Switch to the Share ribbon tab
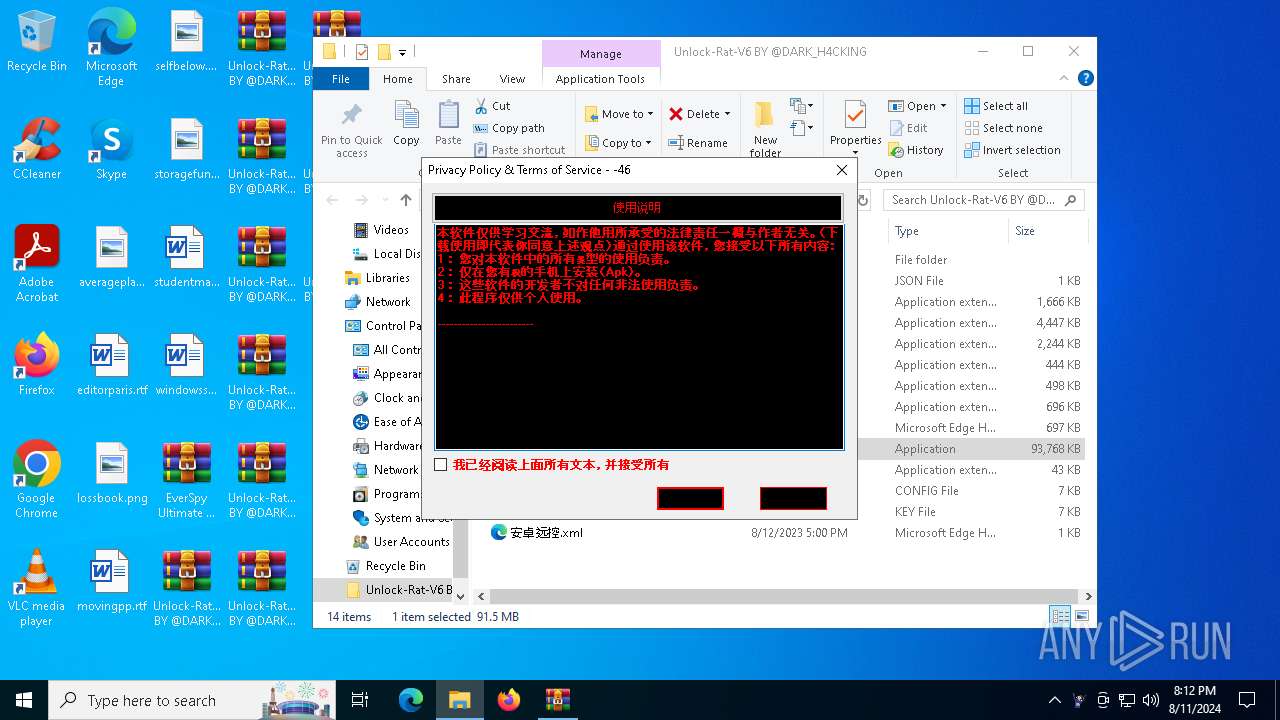 point(456,79)
